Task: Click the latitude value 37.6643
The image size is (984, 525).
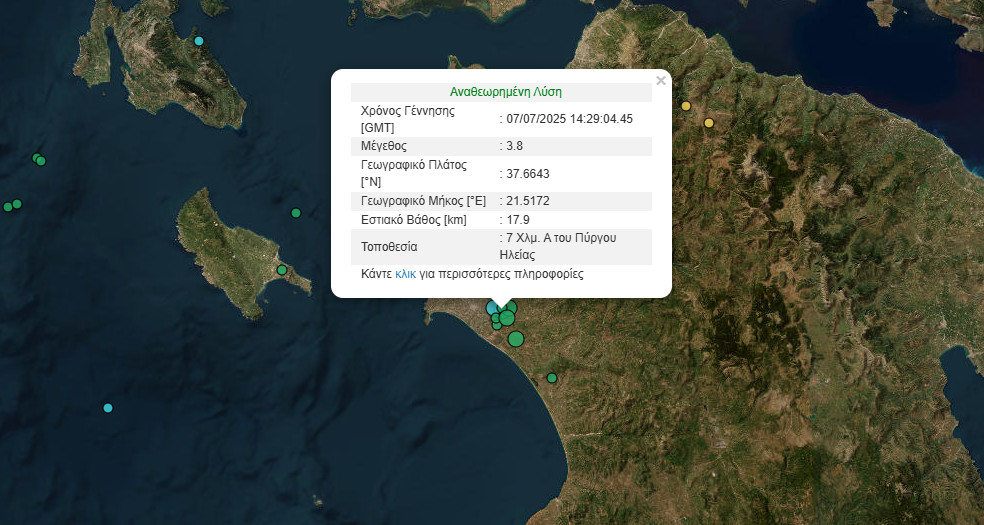Action: pos(528,173)
